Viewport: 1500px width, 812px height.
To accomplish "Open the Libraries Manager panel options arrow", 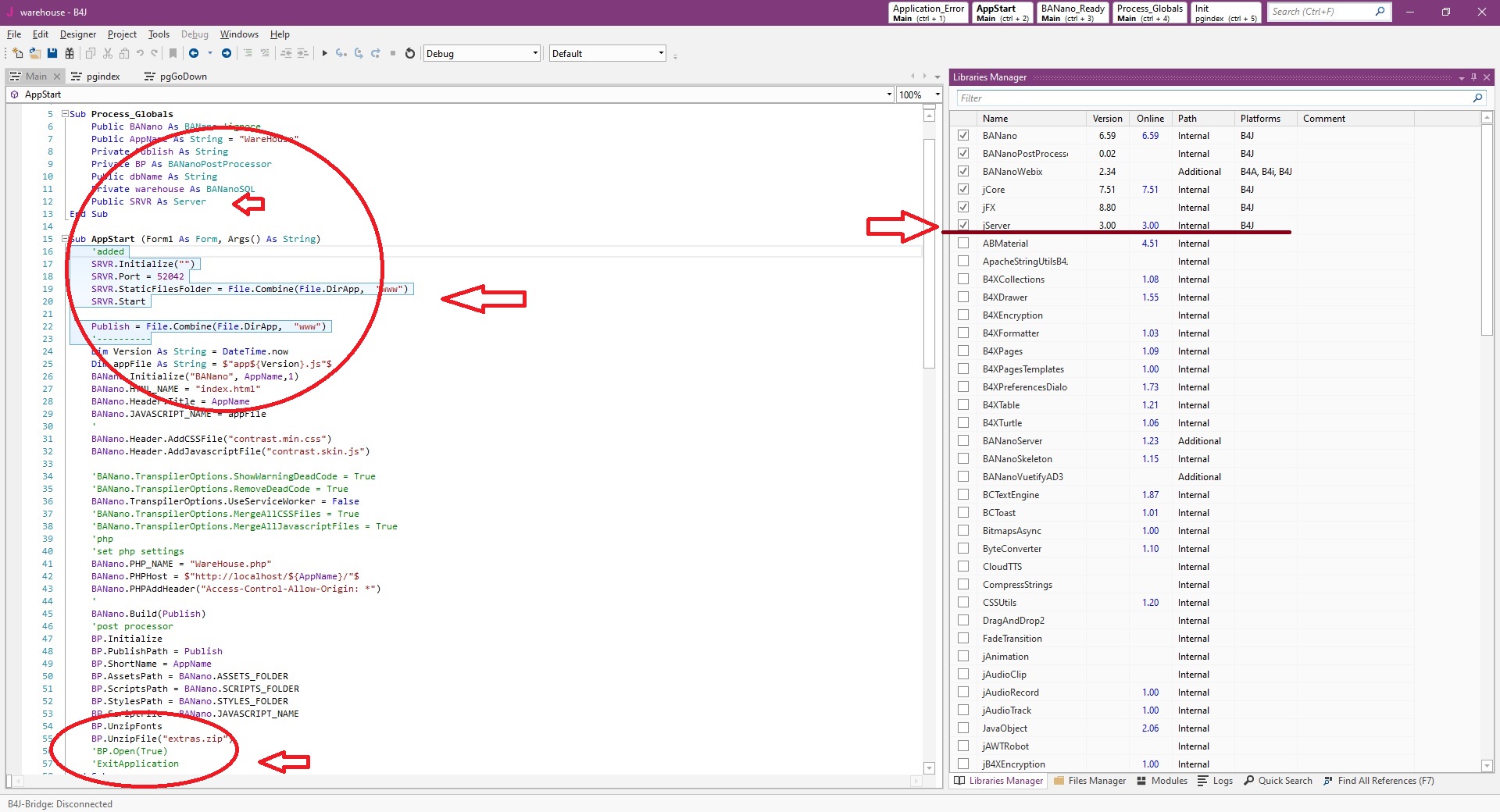I will [x=1461, y=77].
